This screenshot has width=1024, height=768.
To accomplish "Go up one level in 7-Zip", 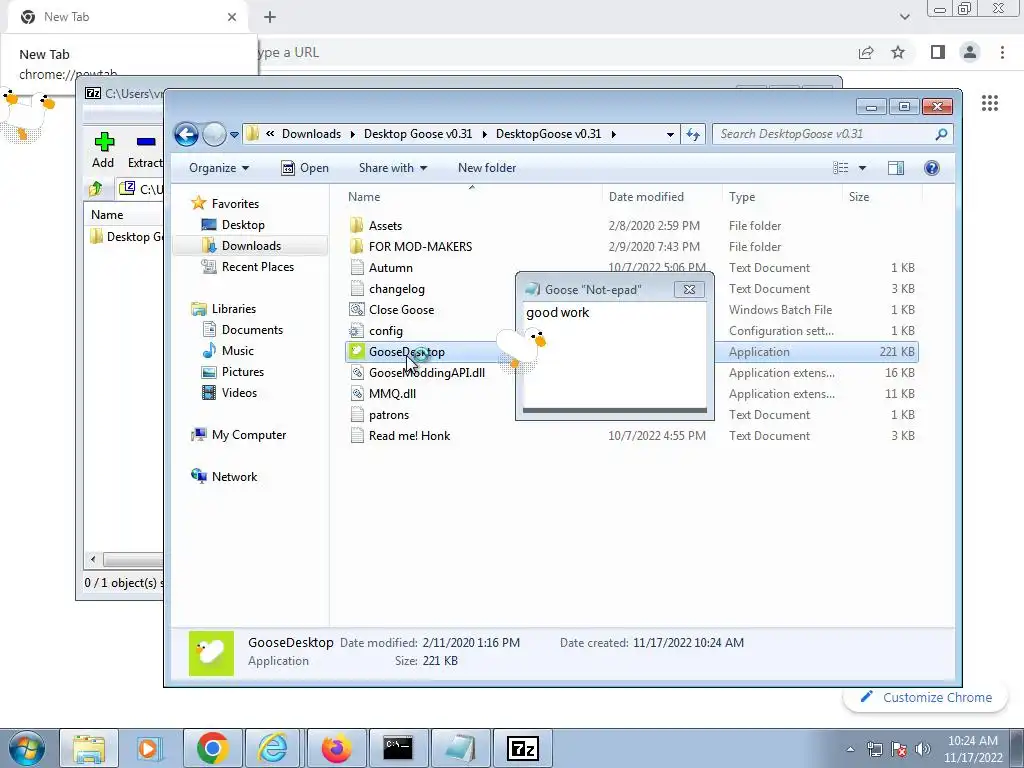I will (96, 189).
